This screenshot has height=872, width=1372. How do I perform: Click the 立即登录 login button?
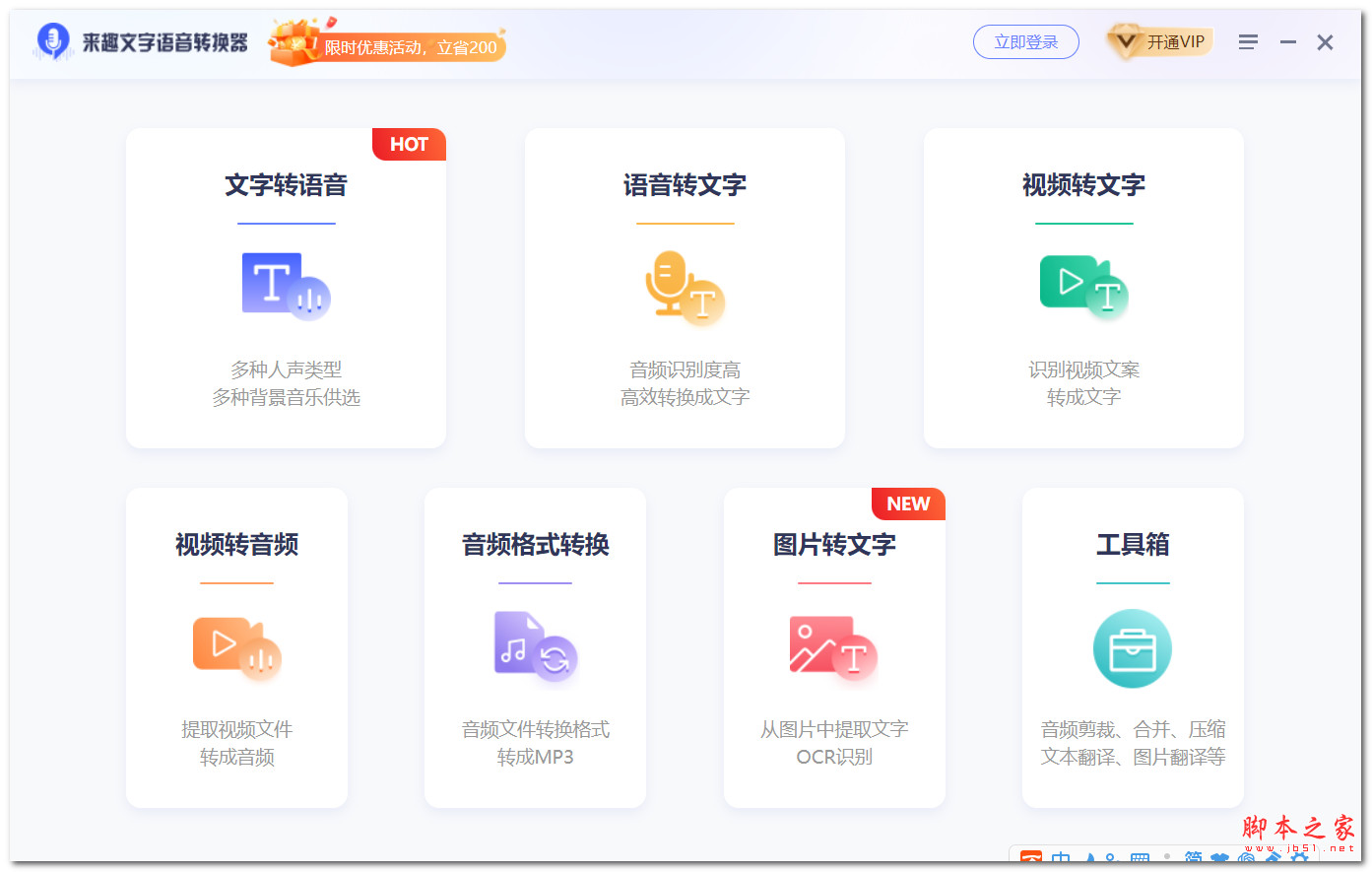(x=1026, y=41)
